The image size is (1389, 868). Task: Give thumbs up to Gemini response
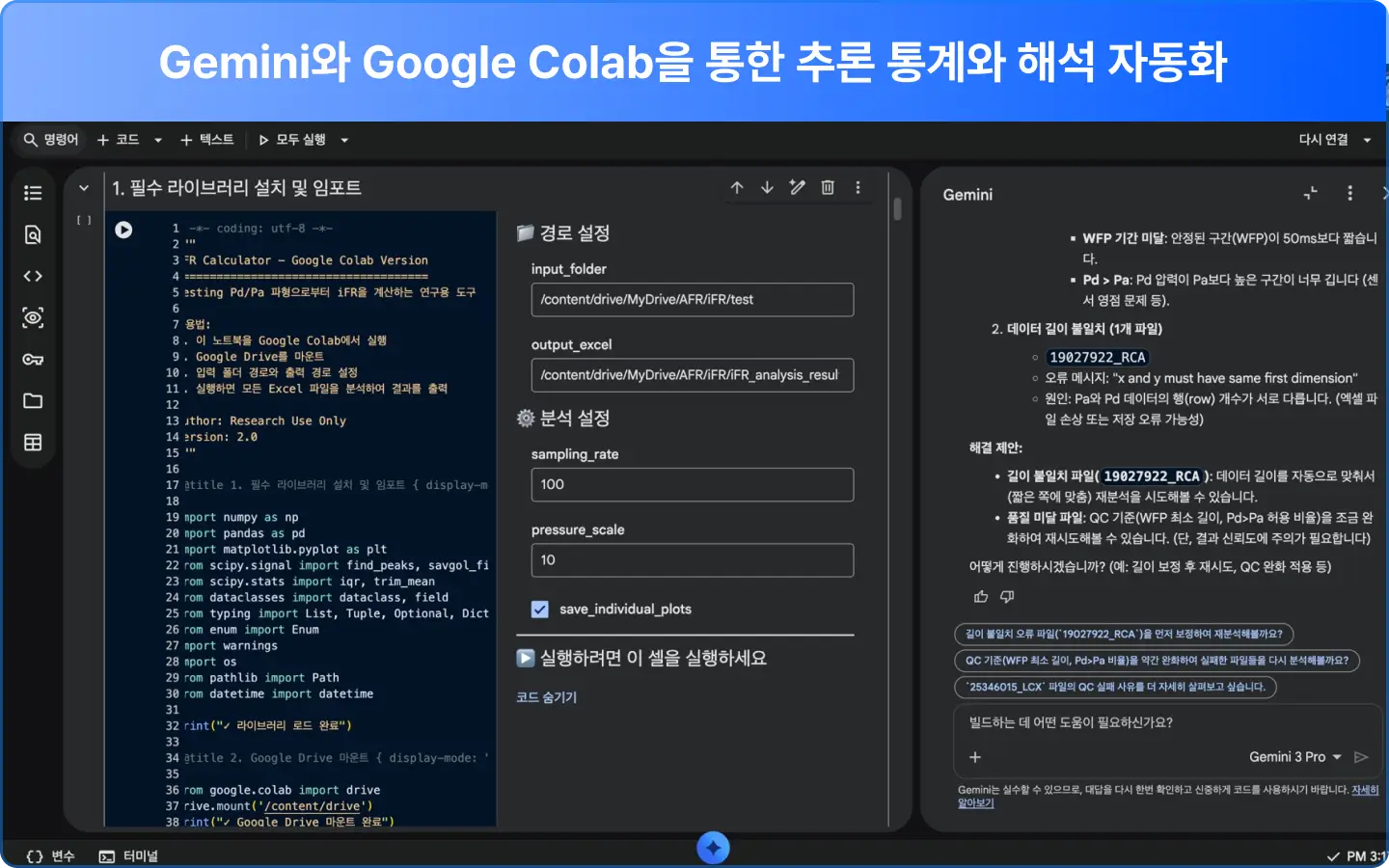click(x=981, y=596)
